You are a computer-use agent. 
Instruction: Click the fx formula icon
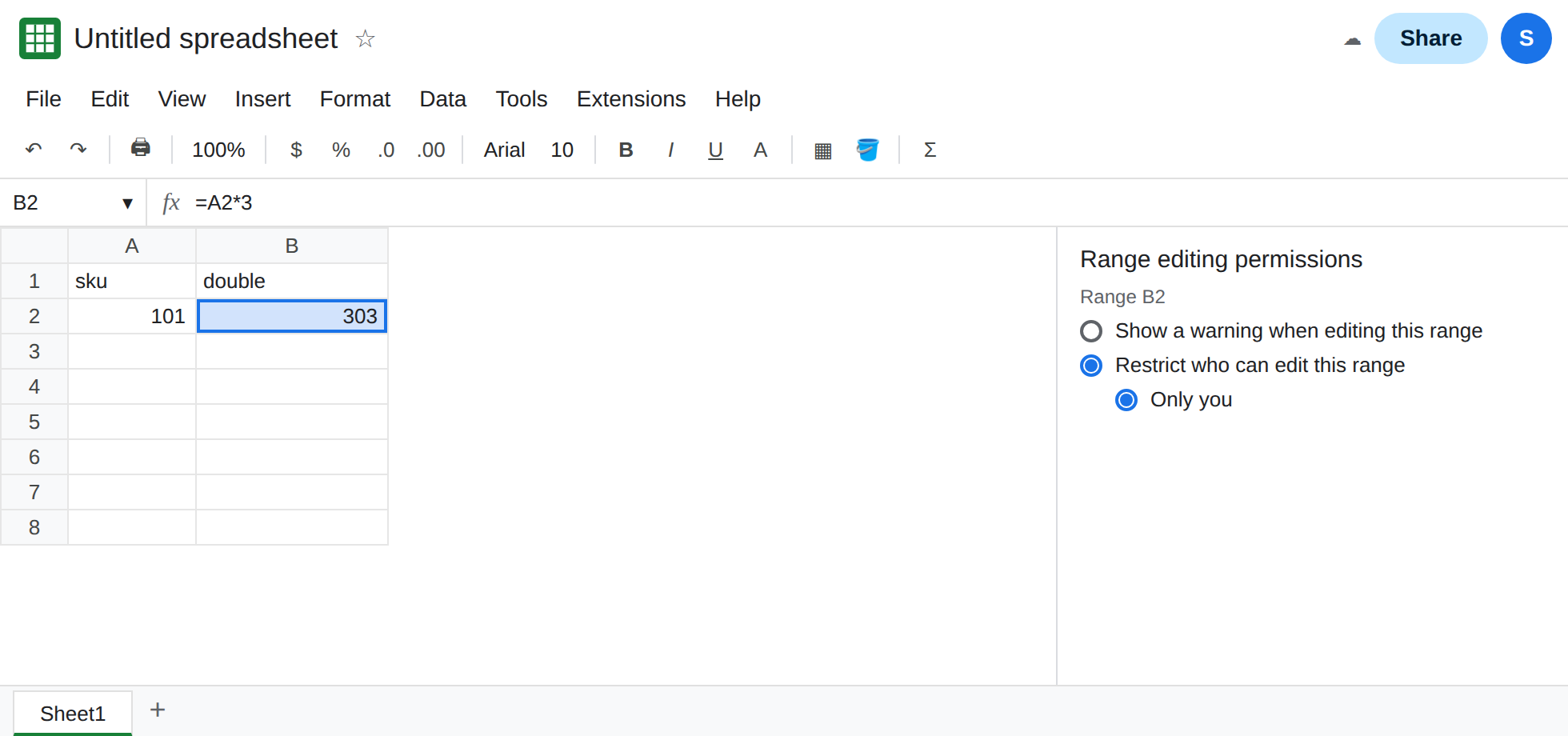tap(170, 202)
